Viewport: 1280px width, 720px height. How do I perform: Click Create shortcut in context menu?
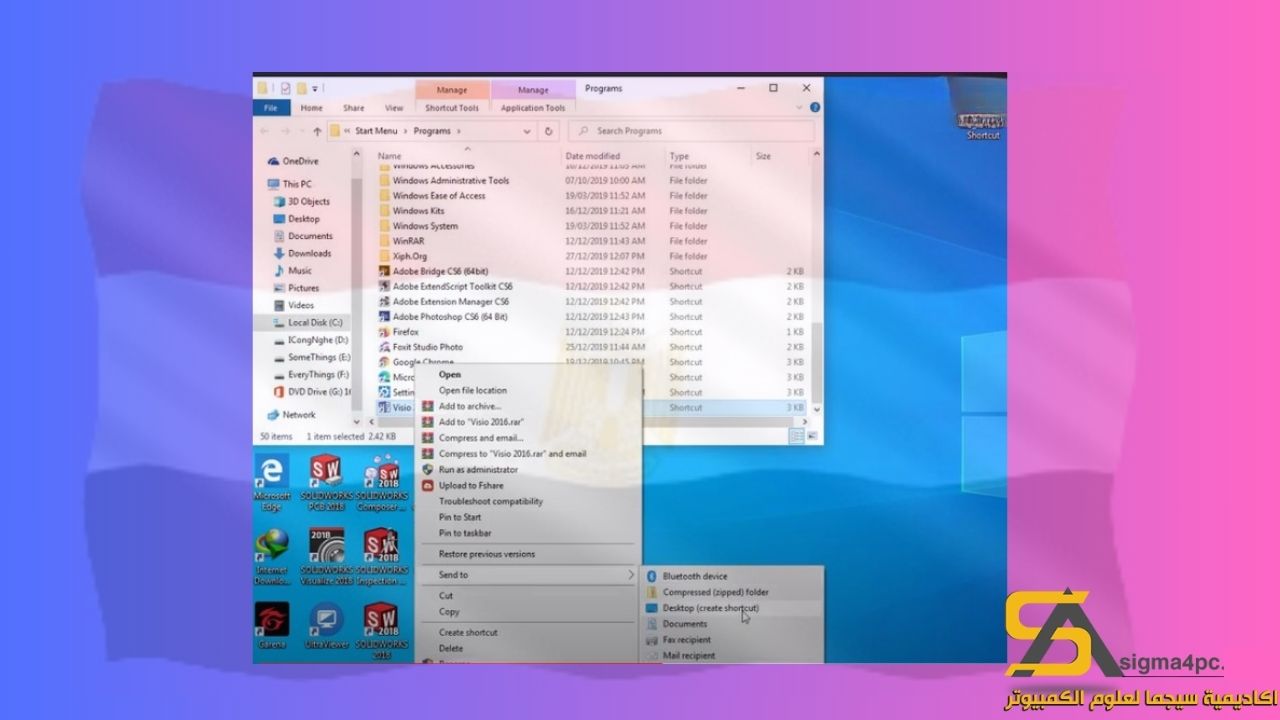[x=468, y=632]
